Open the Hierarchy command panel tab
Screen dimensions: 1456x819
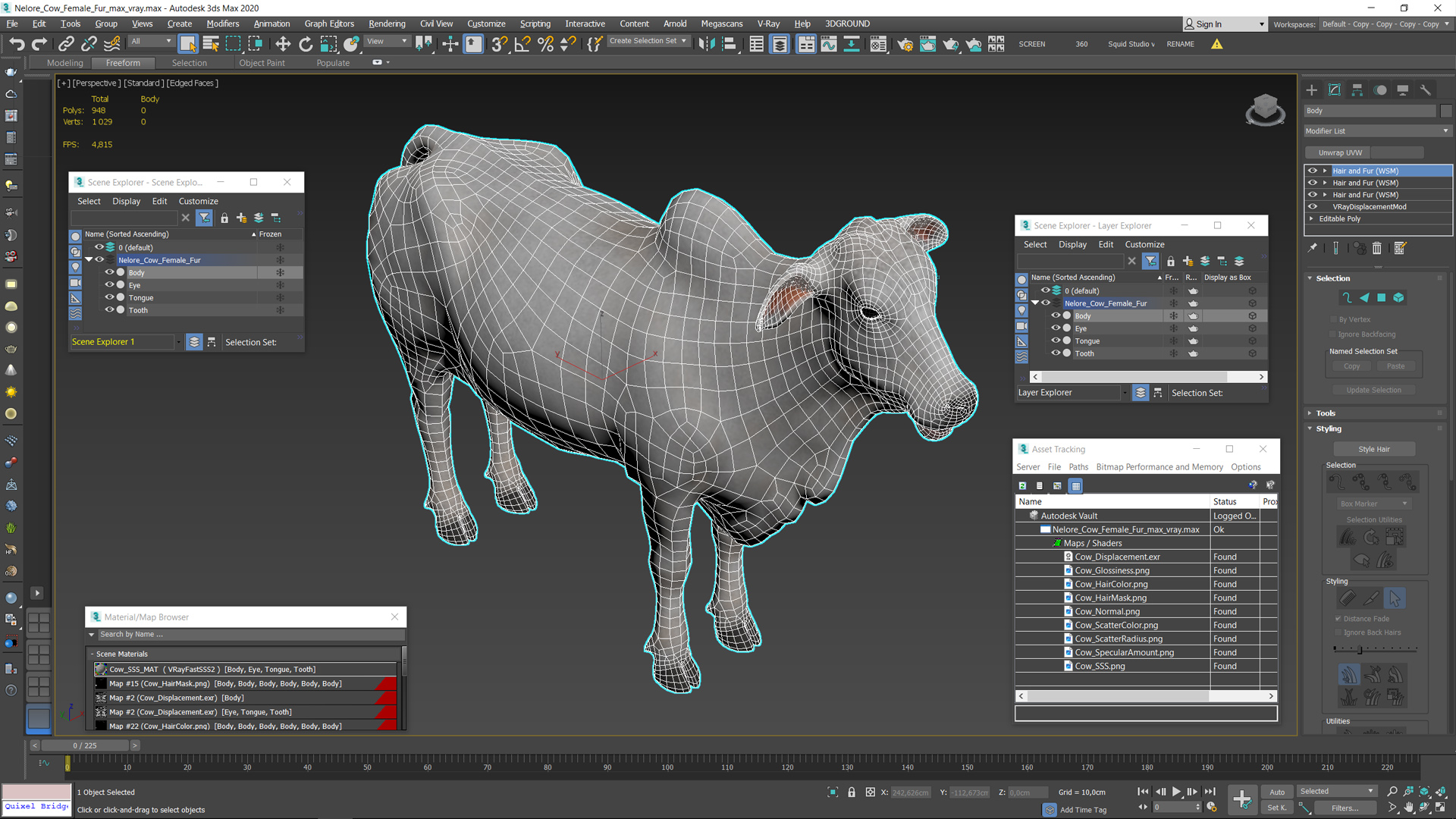(x=1357, y=89)
